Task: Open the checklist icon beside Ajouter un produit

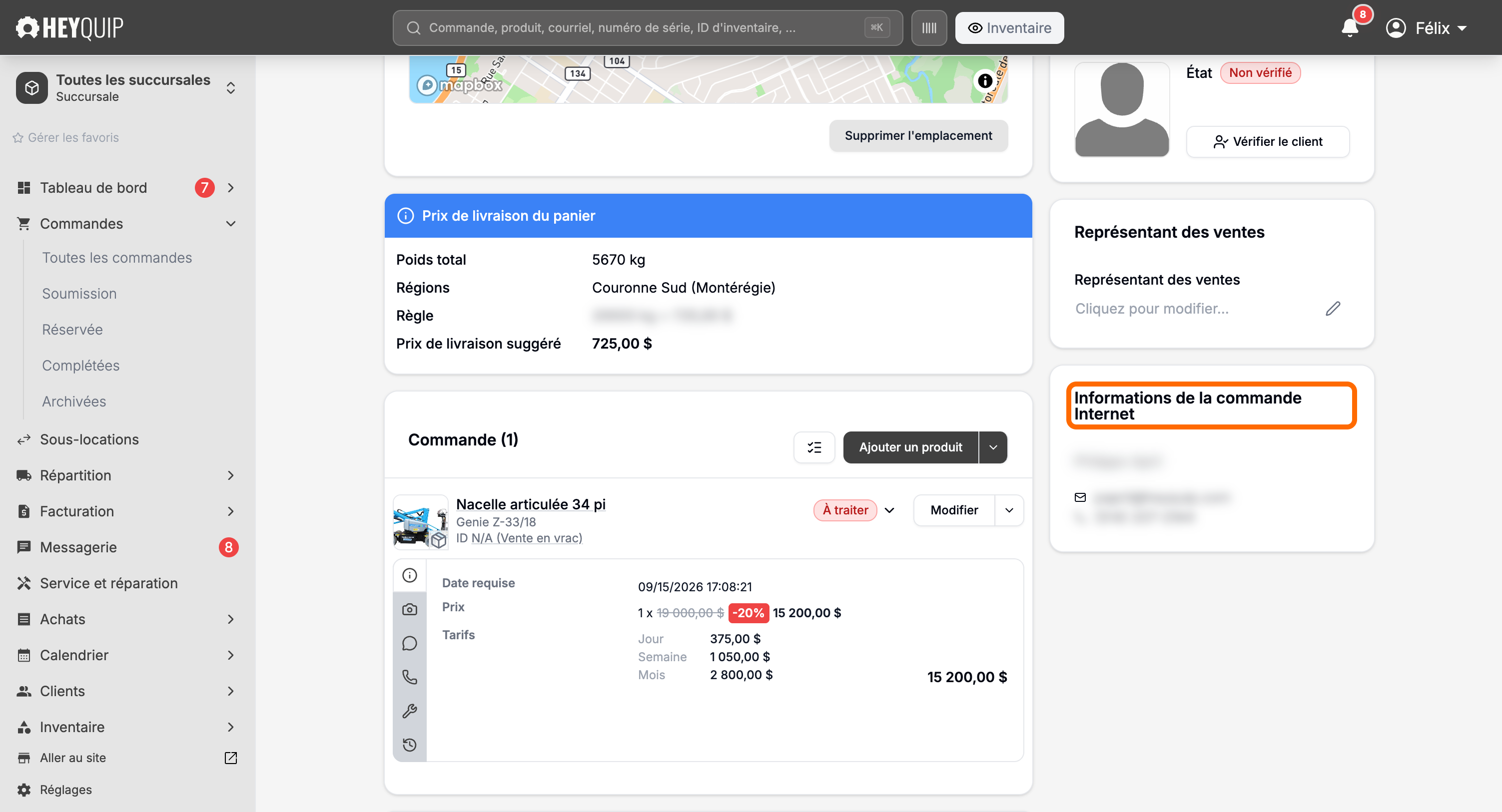Action: (814, 447)
